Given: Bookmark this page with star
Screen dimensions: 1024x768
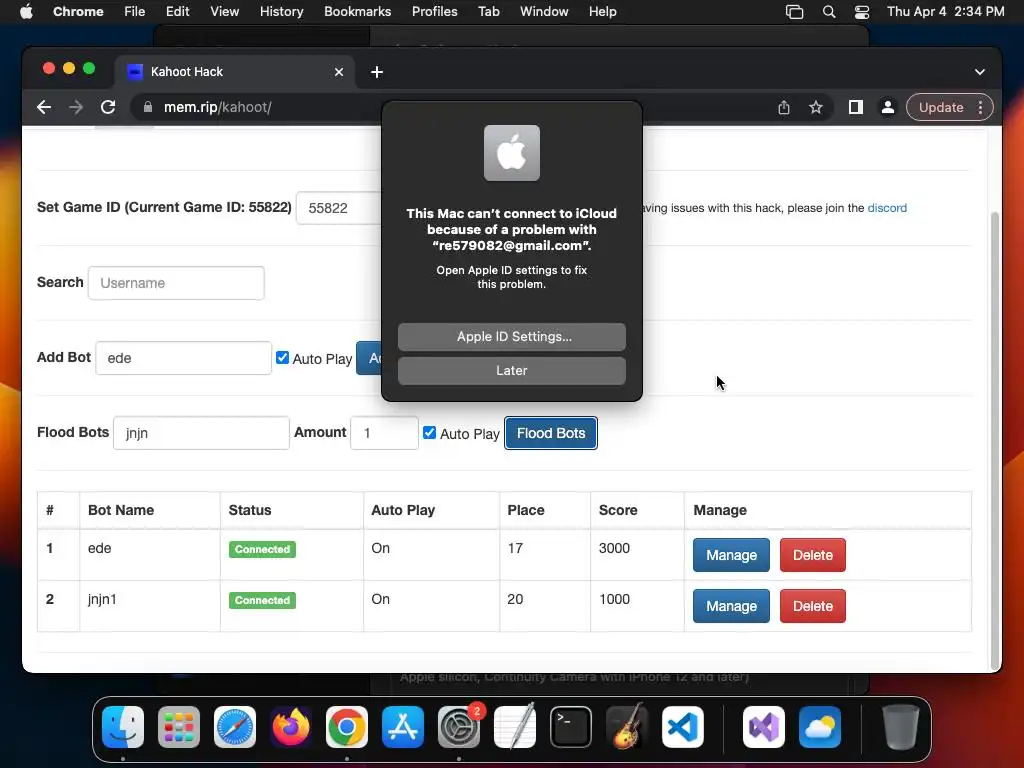Looking at the screenshot, I should pyautogui.click(x=816, y=107).
